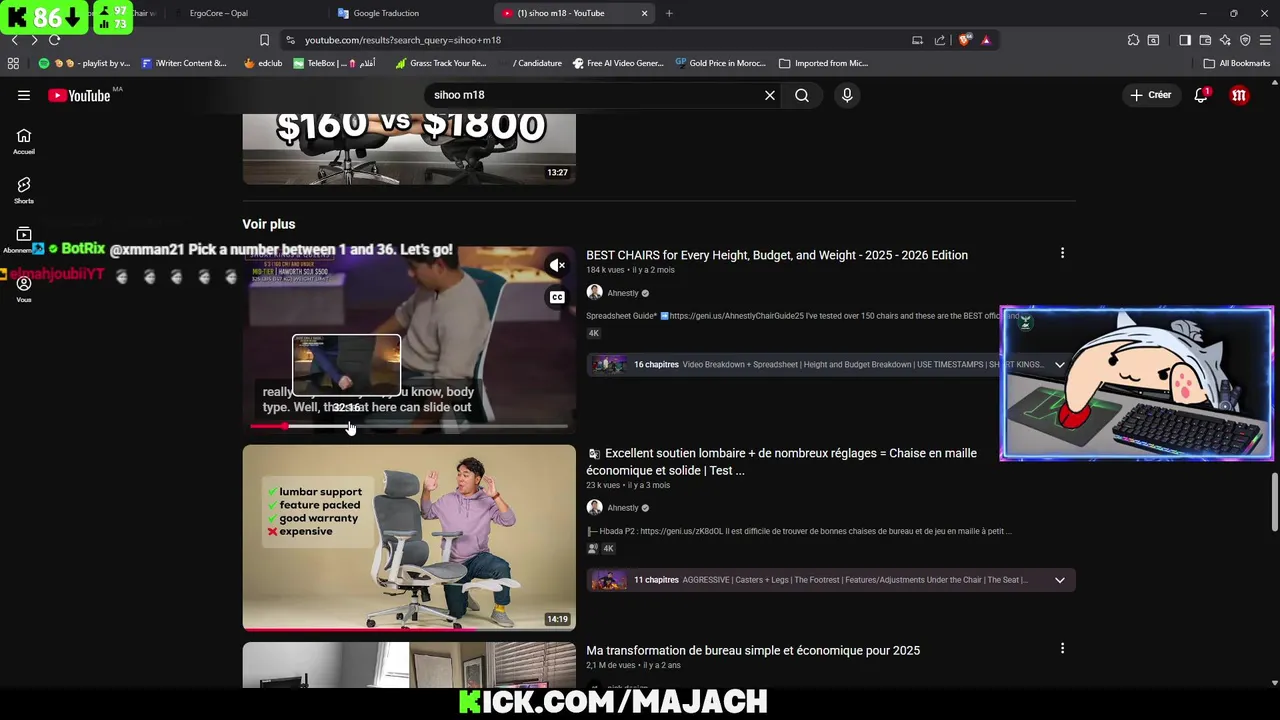This screenshot has height=720, width=1280.
Task: Open the Vous sidebar item
Action: [24, 289]
